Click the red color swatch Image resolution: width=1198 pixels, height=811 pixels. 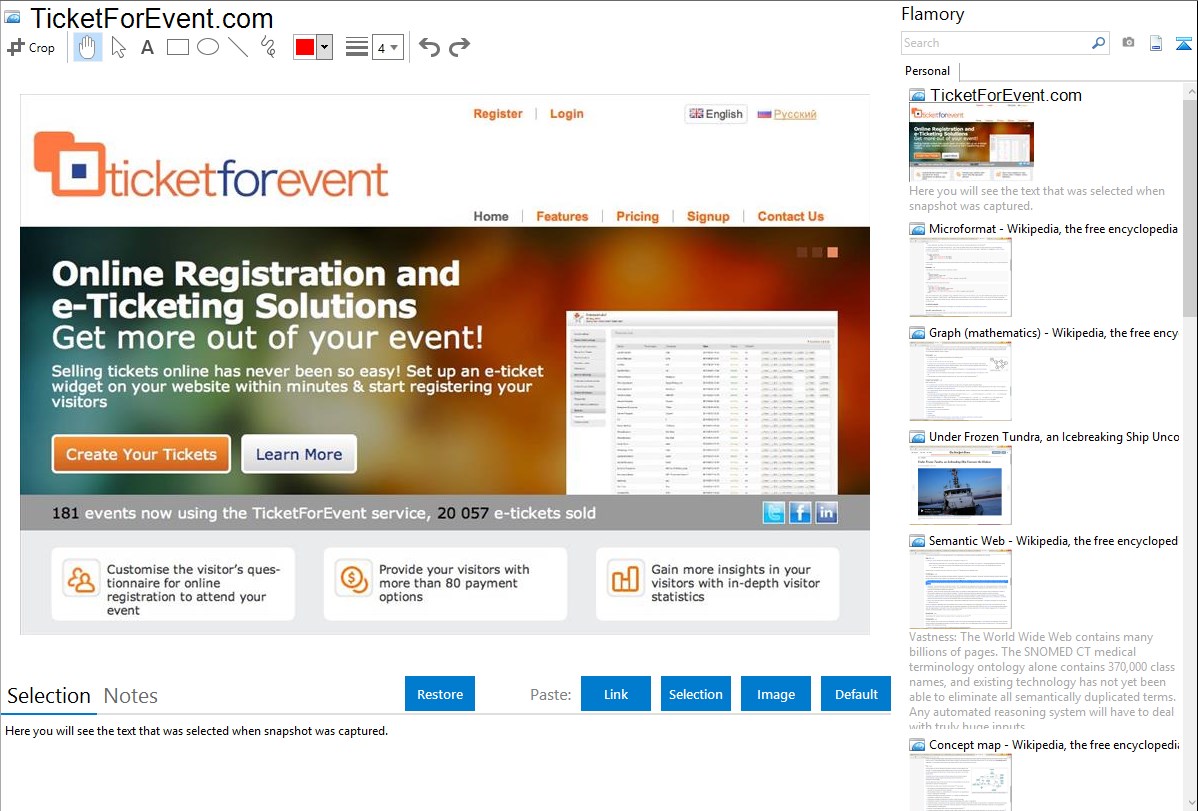[305, 47]
